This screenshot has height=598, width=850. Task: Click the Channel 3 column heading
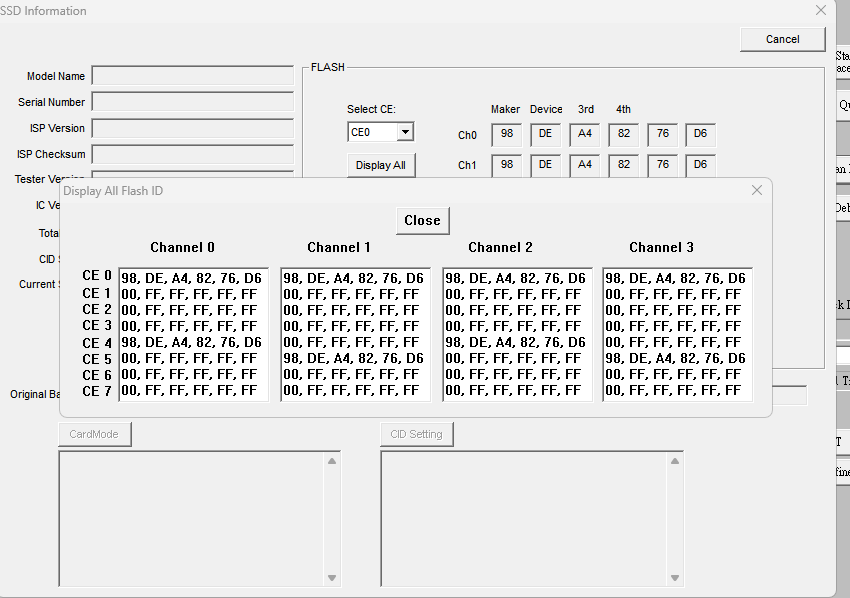tap(661, 248)
